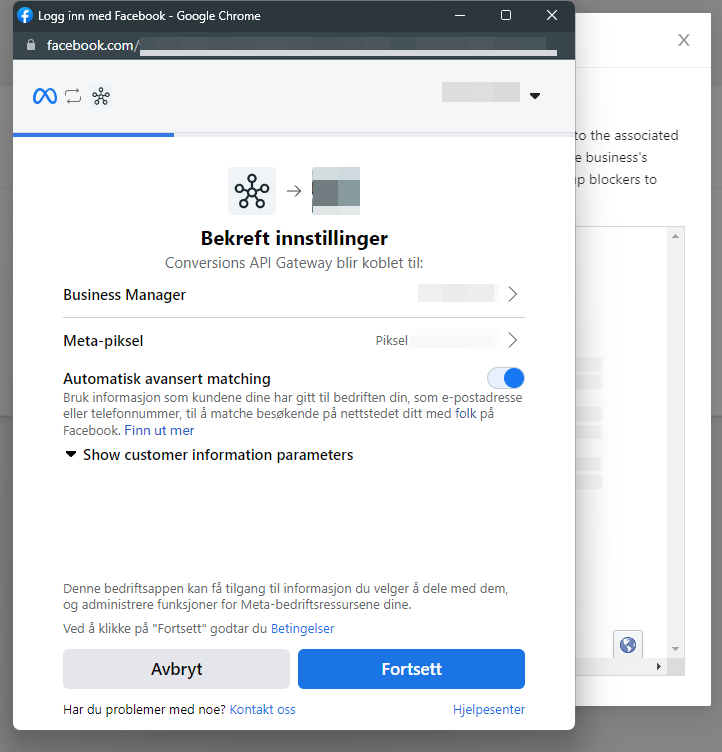This screenshot has height=752, width=722.
Task: Open the Hjelpesenter link
Action: (489, 709)
